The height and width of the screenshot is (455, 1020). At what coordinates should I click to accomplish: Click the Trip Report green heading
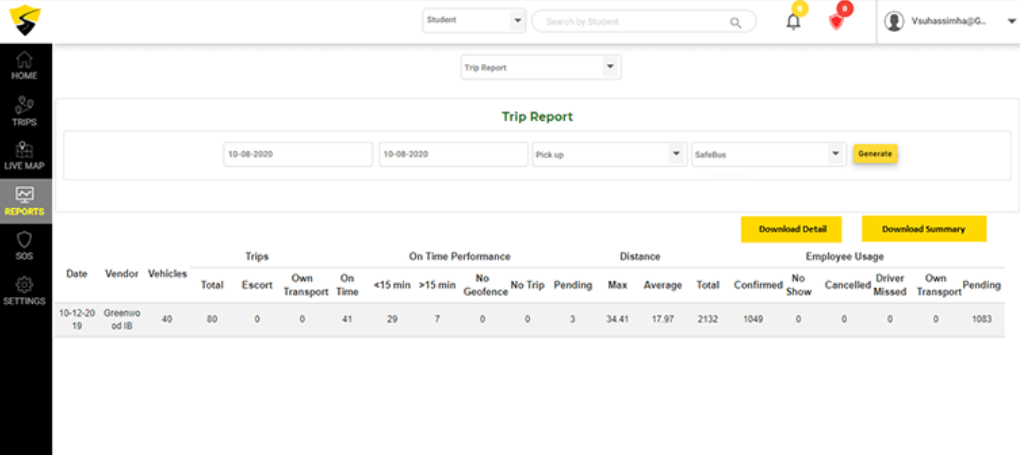pyautogui.click(x=537, y=117)
